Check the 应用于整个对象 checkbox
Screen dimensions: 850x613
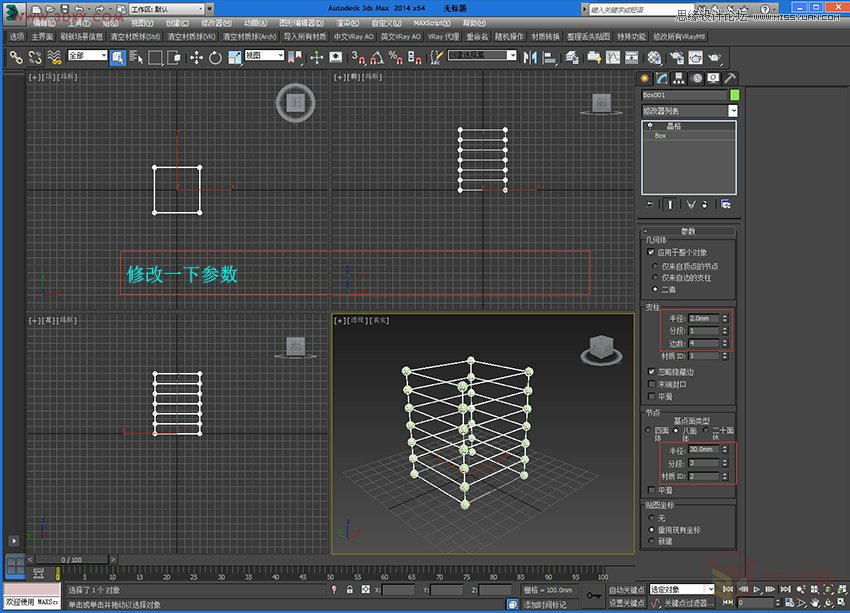[x=651, y=252]
